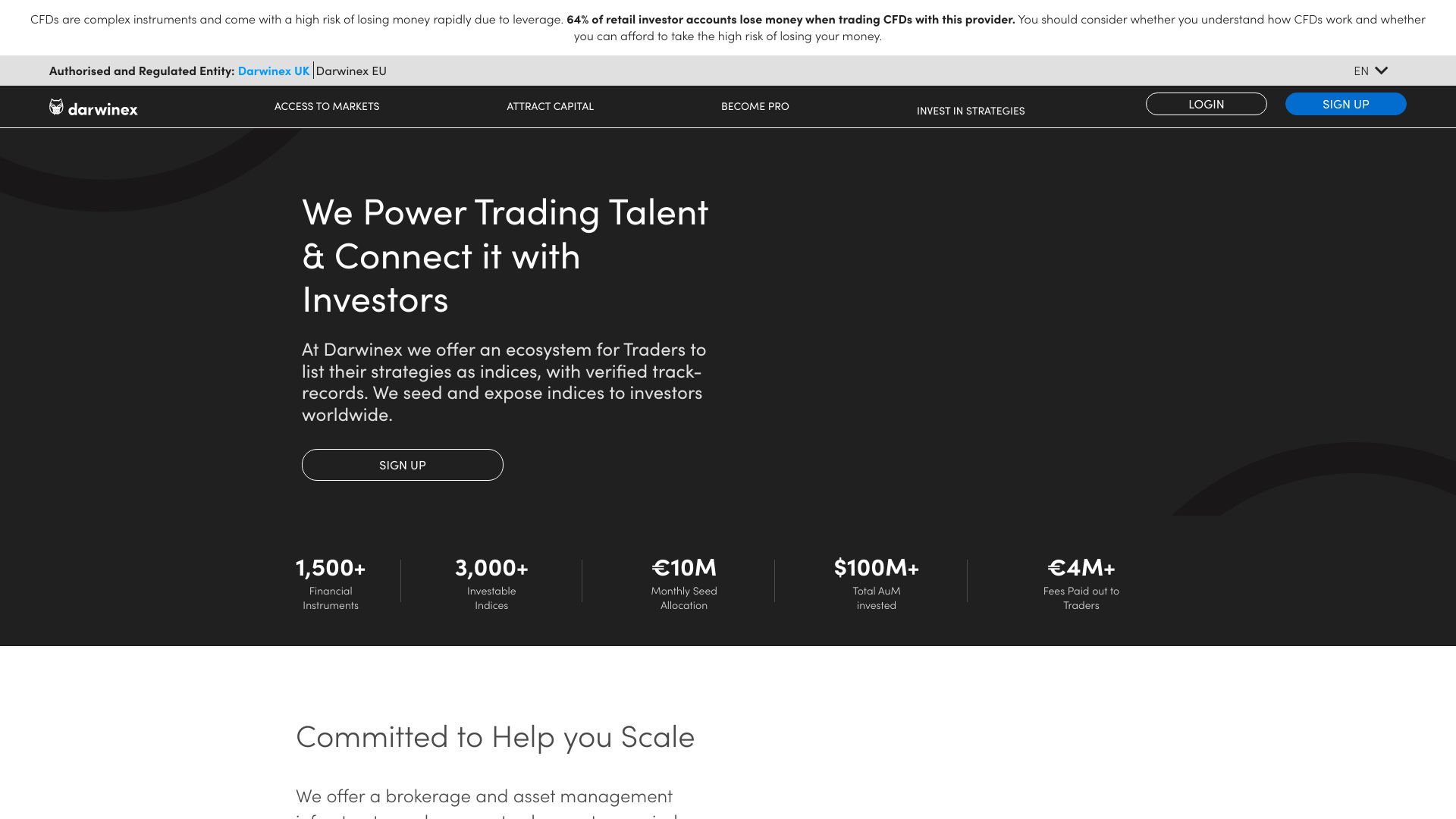Click the outlined Sign Up button below hero text
The width and height of the screenshot is (1456, 819).
[x=402, y=465]
